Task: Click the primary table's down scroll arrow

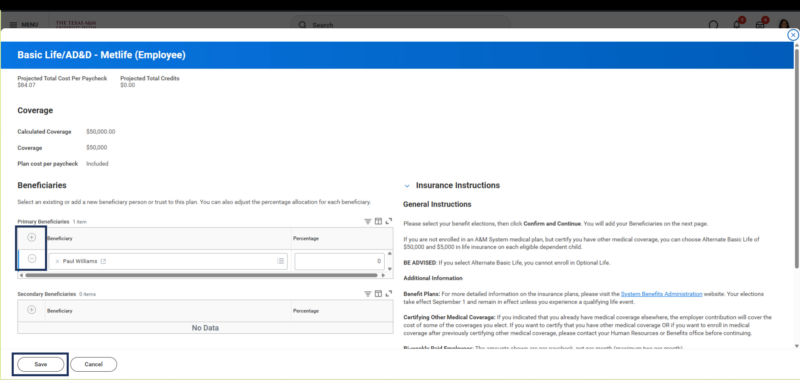Action: (x=390, y=269)
